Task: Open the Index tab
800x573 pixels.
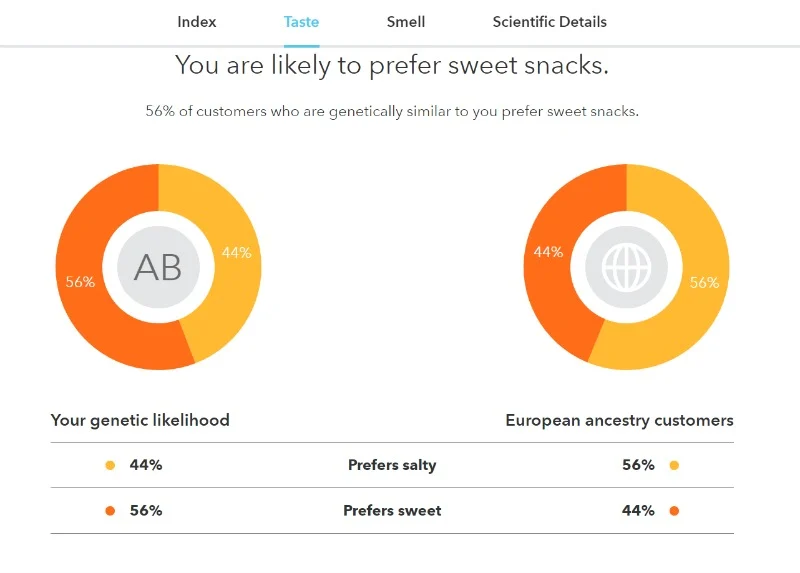Action: [196, 22]
